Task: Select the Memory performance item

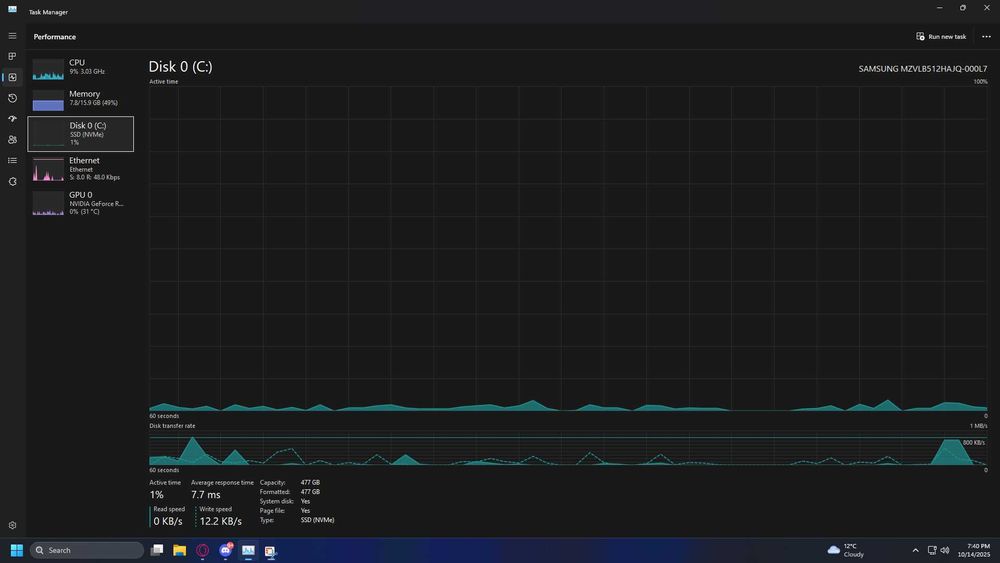Action: (80, 99)
